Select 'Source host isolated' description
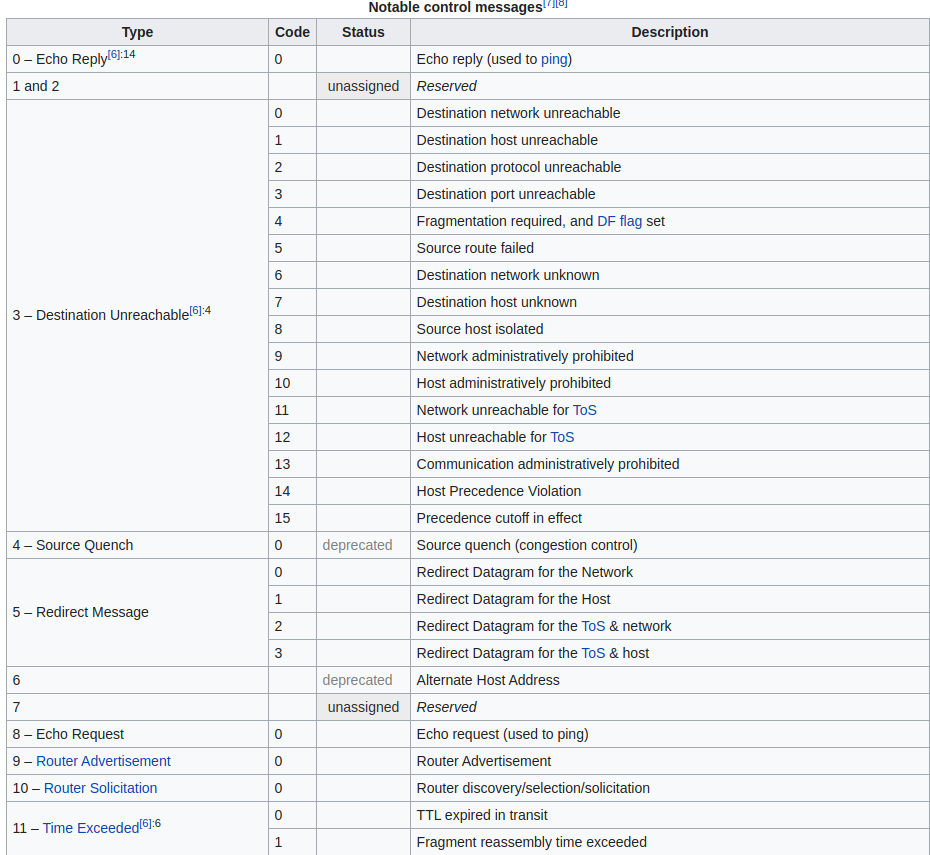This screenshot has height=855, width=930. pos(480,329)
